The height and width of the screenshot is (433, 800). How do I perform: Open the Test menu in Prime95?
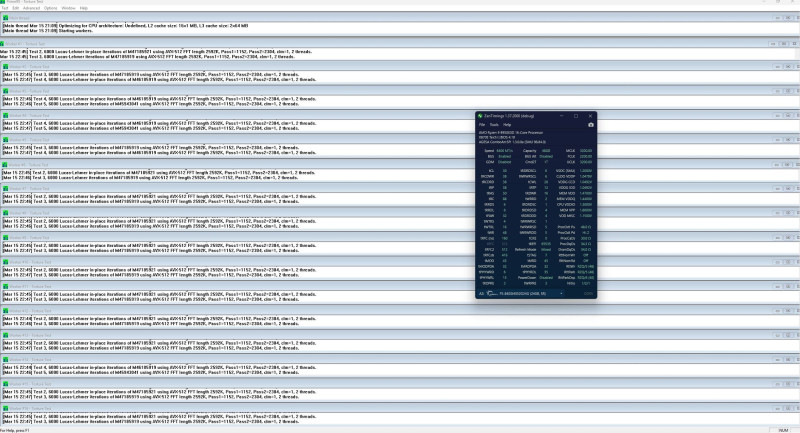tap(5, 8)
